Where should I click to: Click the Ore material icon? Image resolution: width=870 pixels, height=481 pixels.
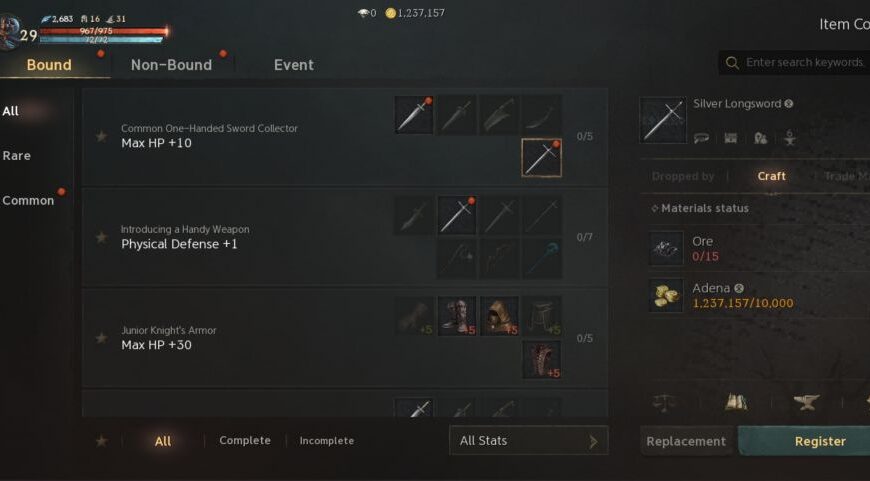[x=666, y=248]
